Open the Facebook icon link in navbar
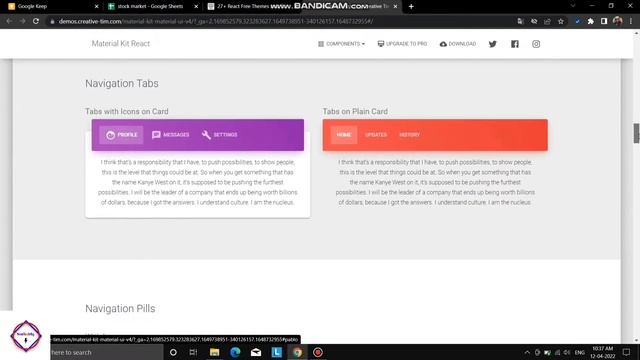640x360 pixels. [x=515, y=44]
